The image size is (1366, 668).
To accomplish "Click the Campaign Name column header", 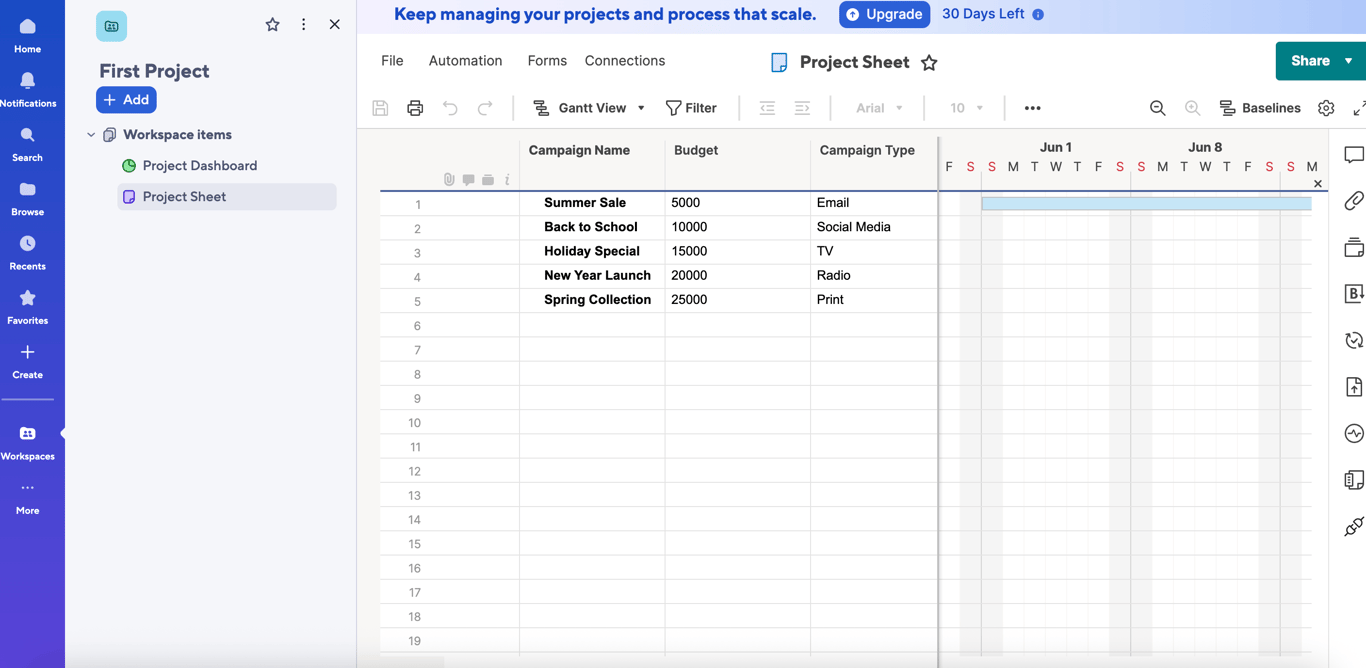I will coord(579,151).
